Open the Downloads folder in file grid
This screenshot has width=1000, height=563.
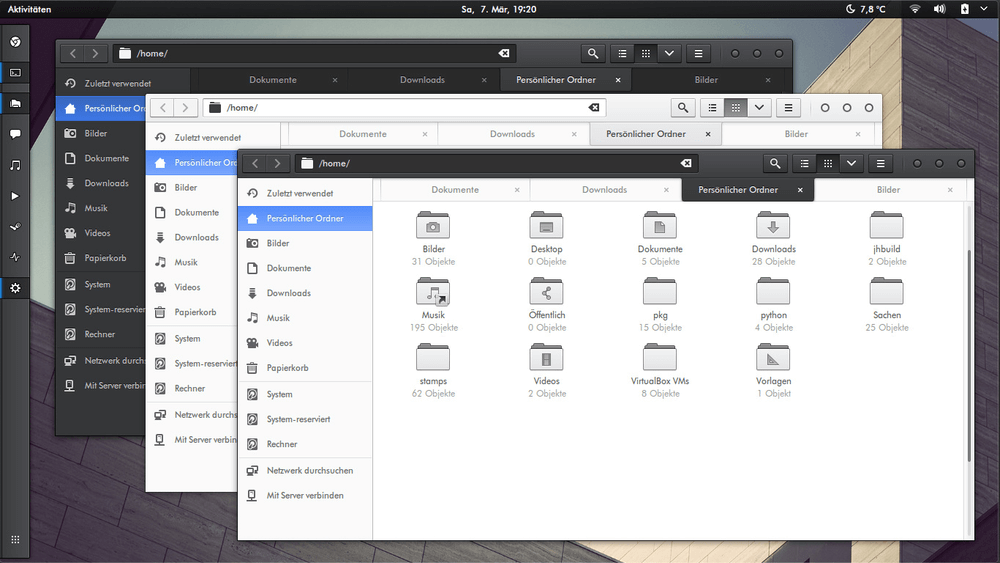tap(773, 226)
